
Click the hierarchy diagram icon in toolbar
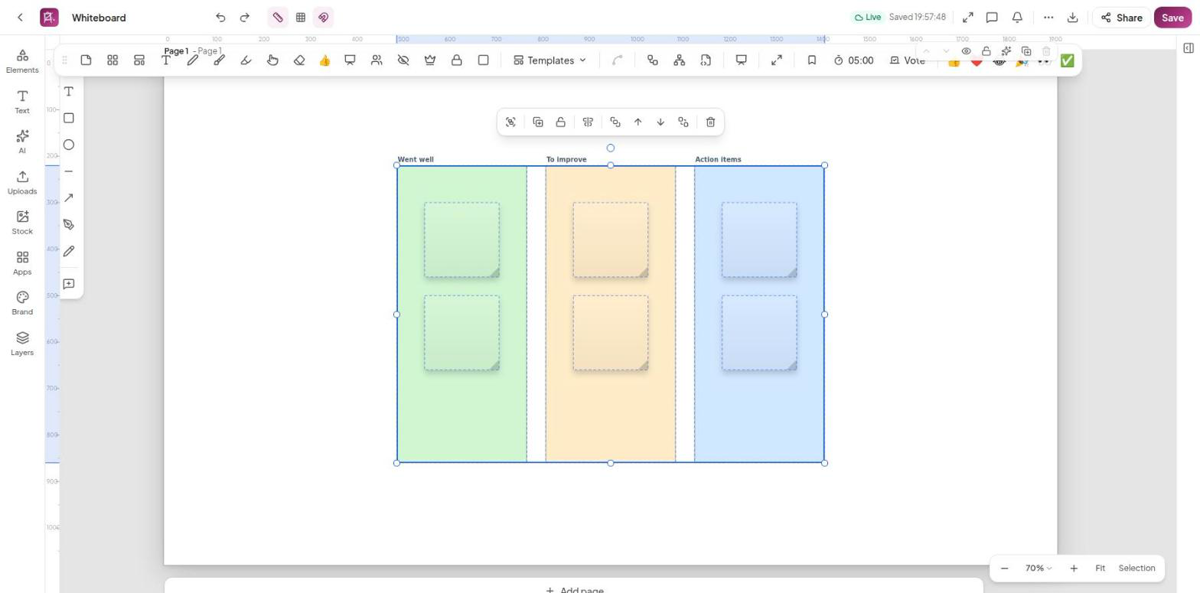click(679, 60)
